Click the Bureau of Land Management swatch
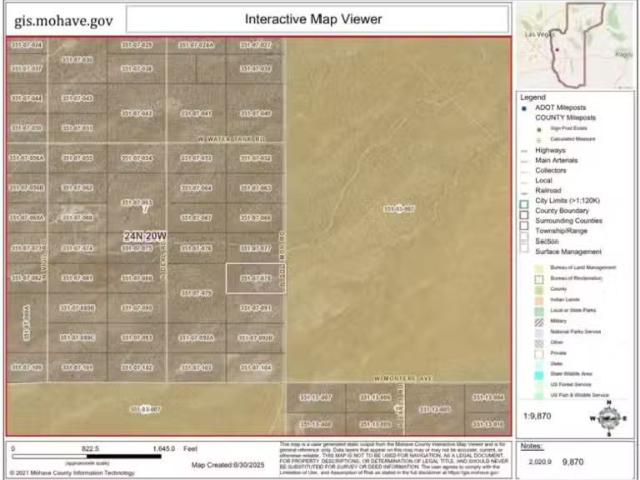The width and height of the screenshot is (640, 480). (x=541, y=268)
